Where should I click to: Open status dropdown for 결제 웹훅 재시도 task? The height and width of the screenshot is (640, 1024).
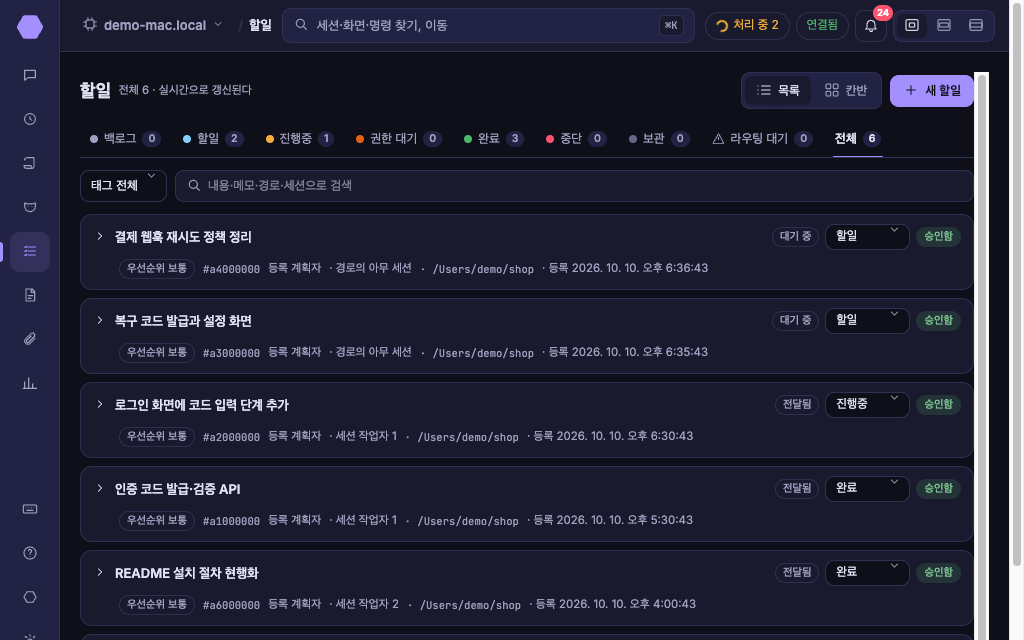[x=867, y=236]
